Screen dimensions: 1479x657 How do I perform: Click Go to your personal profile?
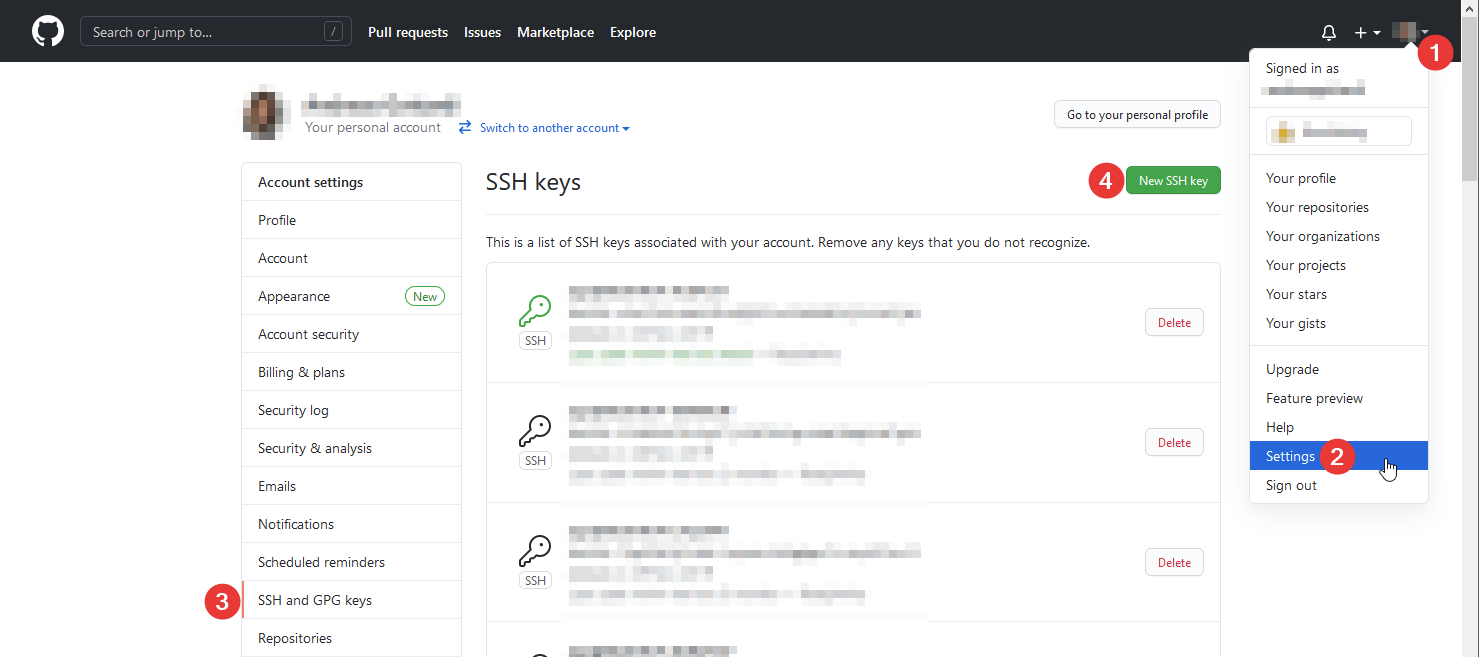tap(1136, 114)
